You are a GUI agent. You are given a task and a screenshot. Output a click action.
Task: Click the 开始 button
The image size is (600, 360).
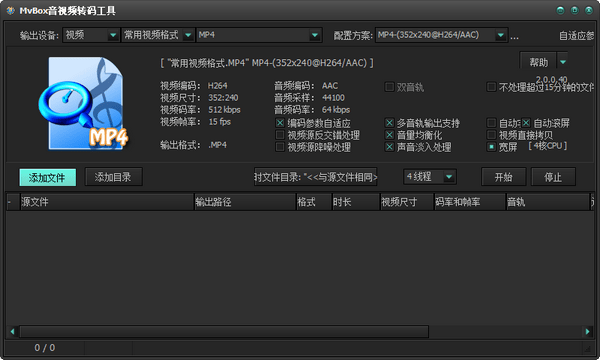(504, 177)
